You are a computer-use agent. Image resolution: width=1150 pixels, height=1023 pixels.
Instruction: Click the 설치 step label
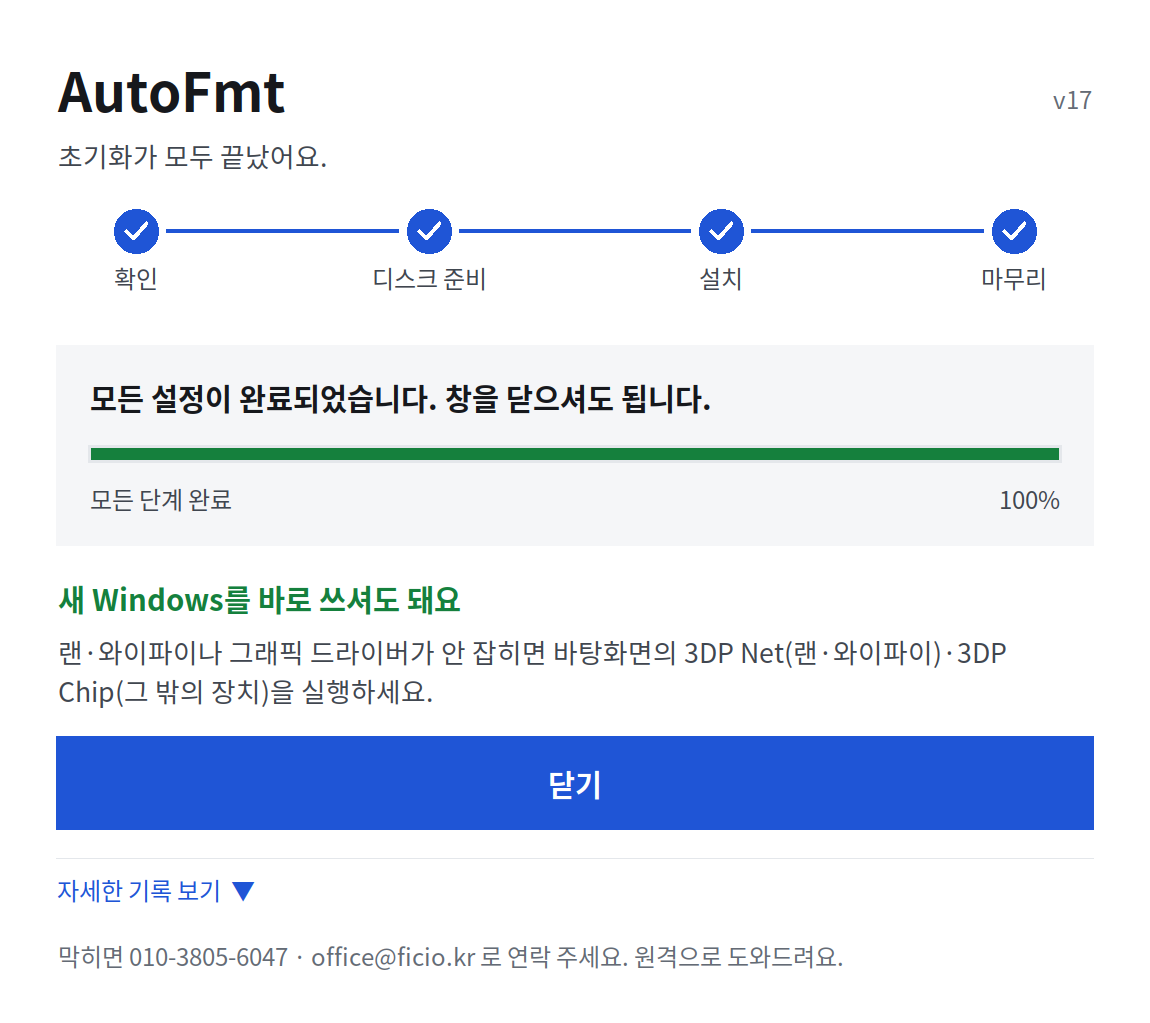pos(721,279)
